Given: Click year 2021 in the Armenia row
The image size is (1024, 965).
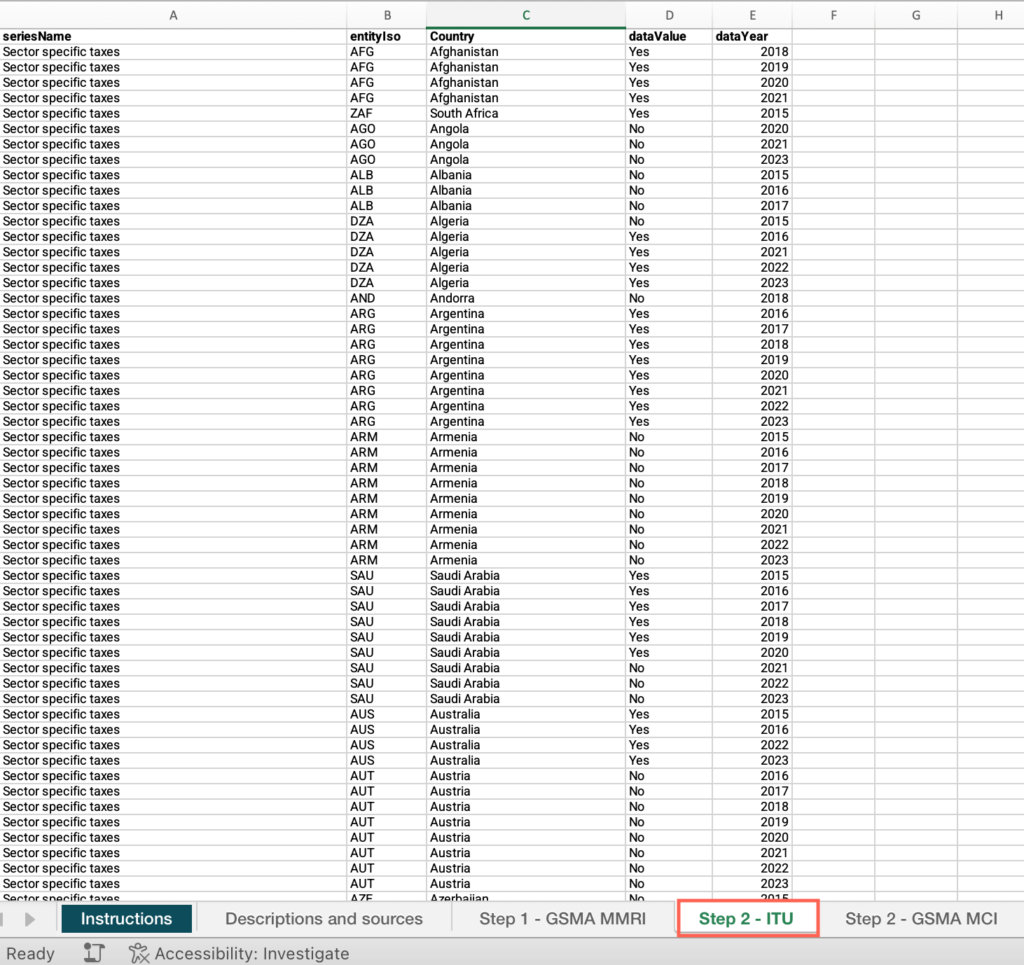Looking at the screenshot, I should click(x=752, y=530).
